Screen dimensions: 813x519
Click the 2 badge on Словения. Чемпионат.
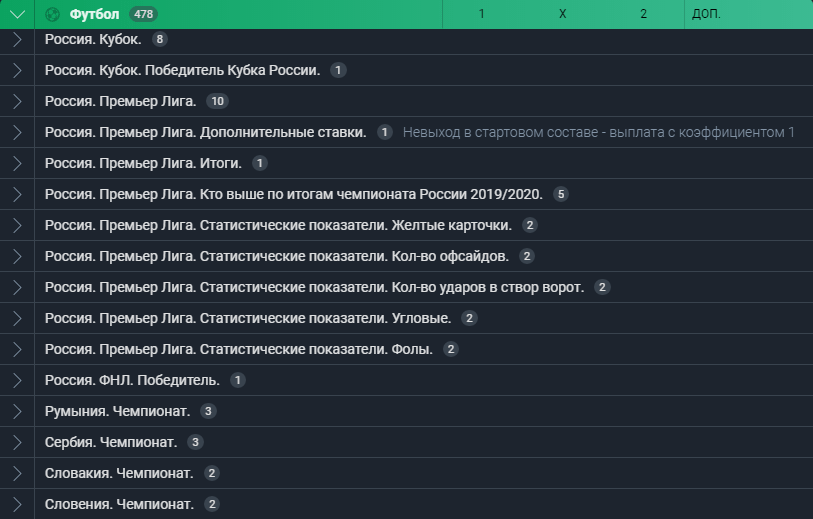(x=212, y=504)
